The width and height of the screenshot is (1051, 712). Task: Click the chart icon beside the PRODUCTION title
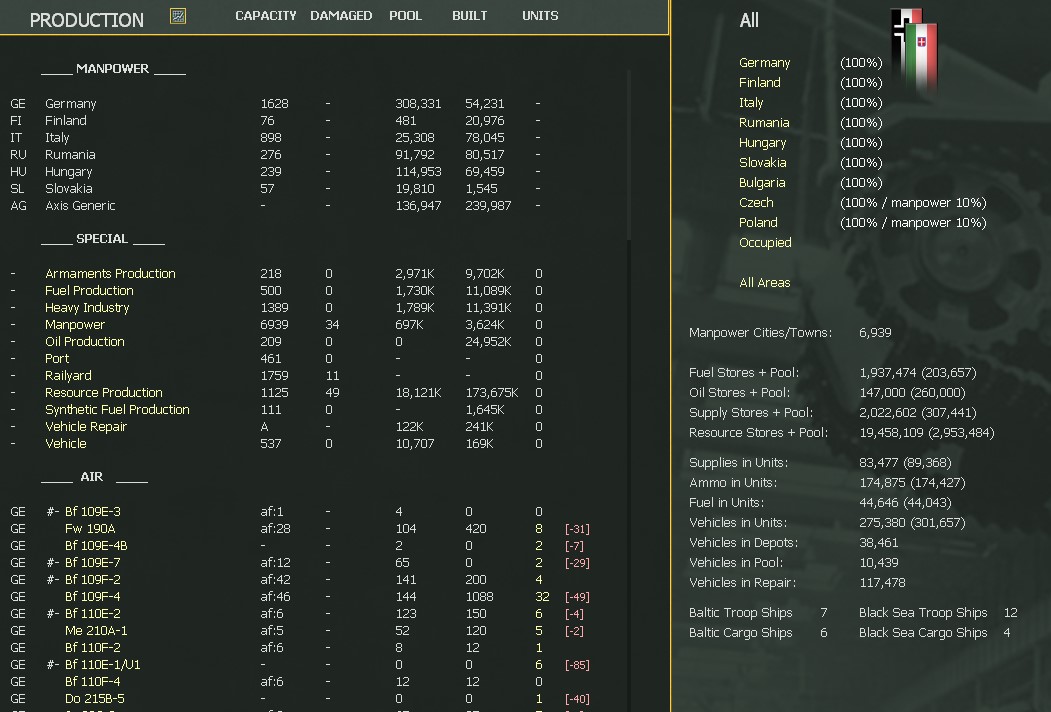point(177,16)
